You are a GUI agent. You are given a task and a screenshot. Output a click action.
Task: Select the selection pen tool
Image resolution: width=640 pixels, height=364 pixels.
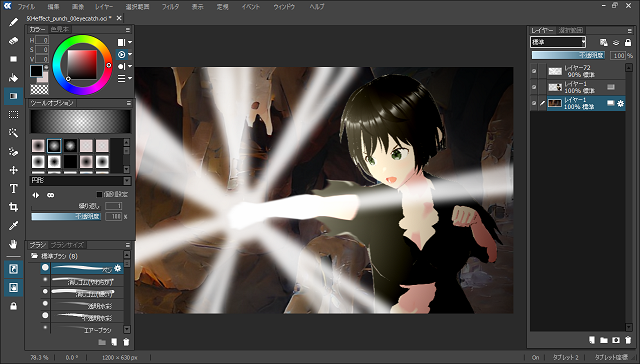[13, 152]
